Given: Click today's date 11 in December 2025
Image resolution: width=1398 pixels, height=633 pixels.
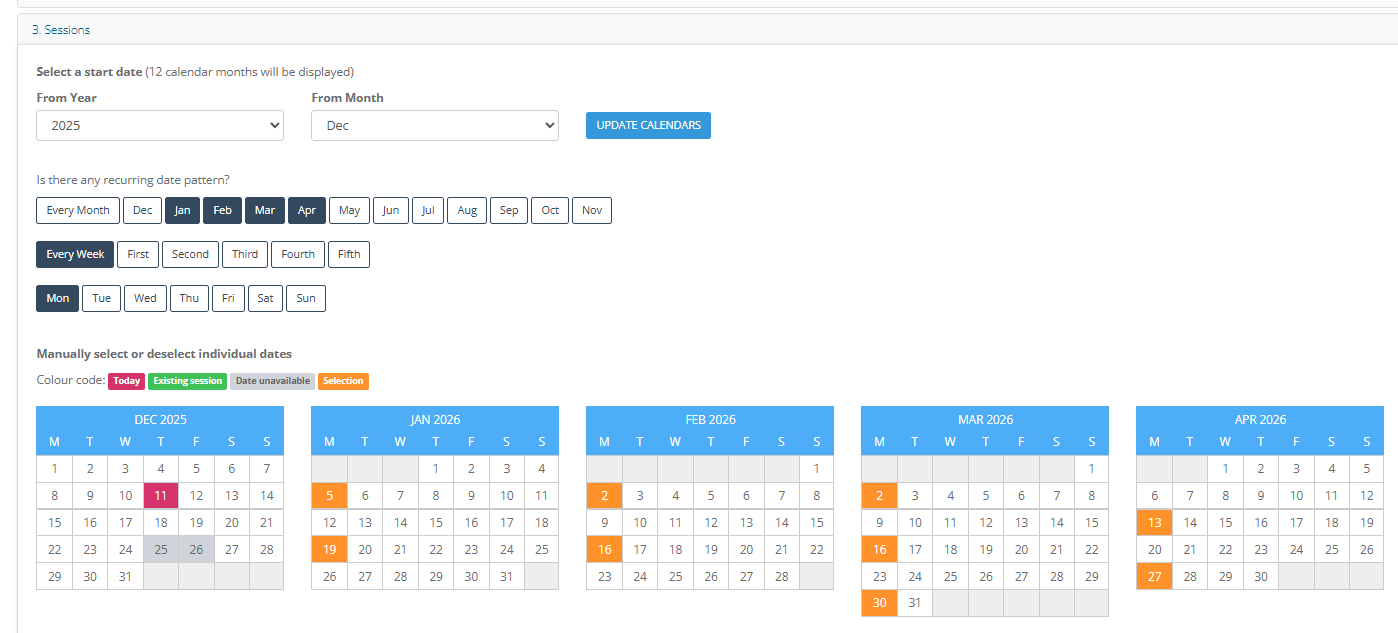Looking at the screenshot, I should [x=160, y=495].
